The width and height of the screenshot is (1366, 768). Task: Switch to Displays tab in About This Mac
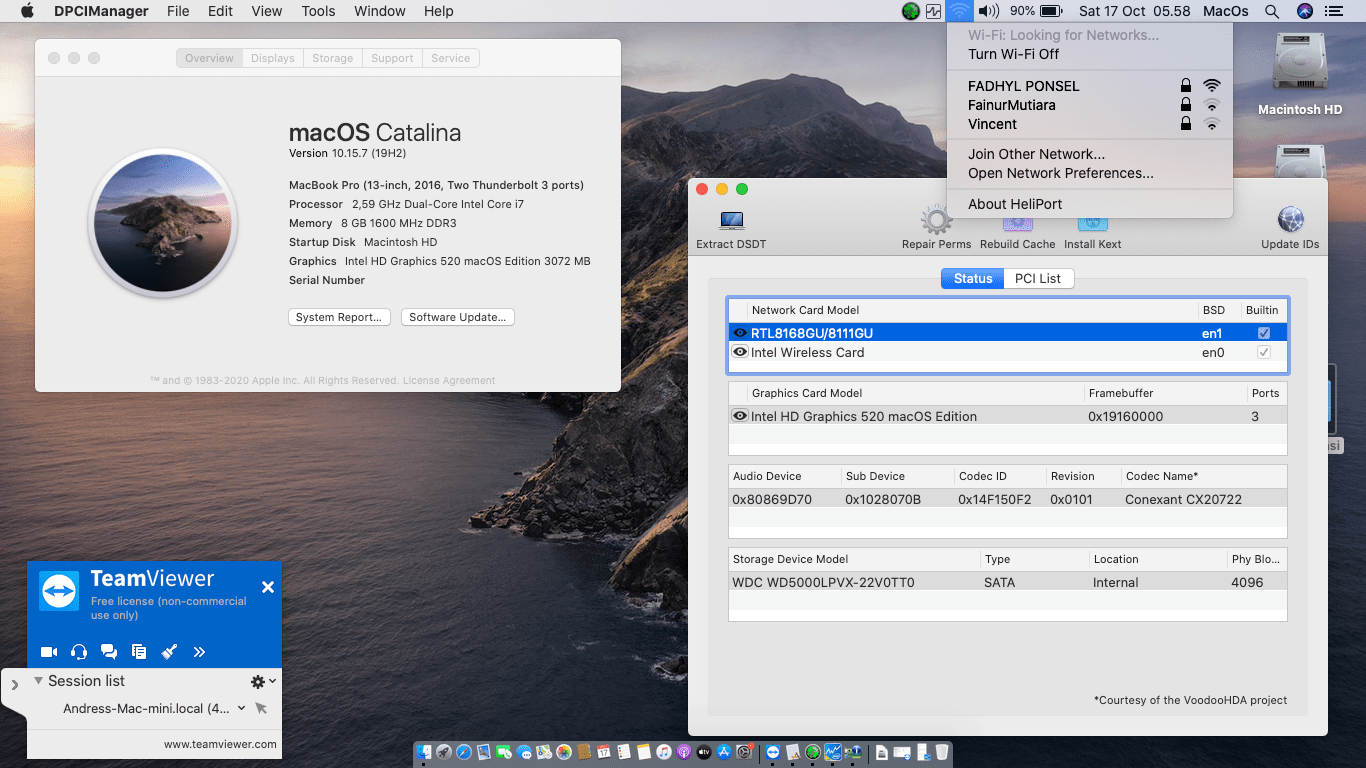273,58
